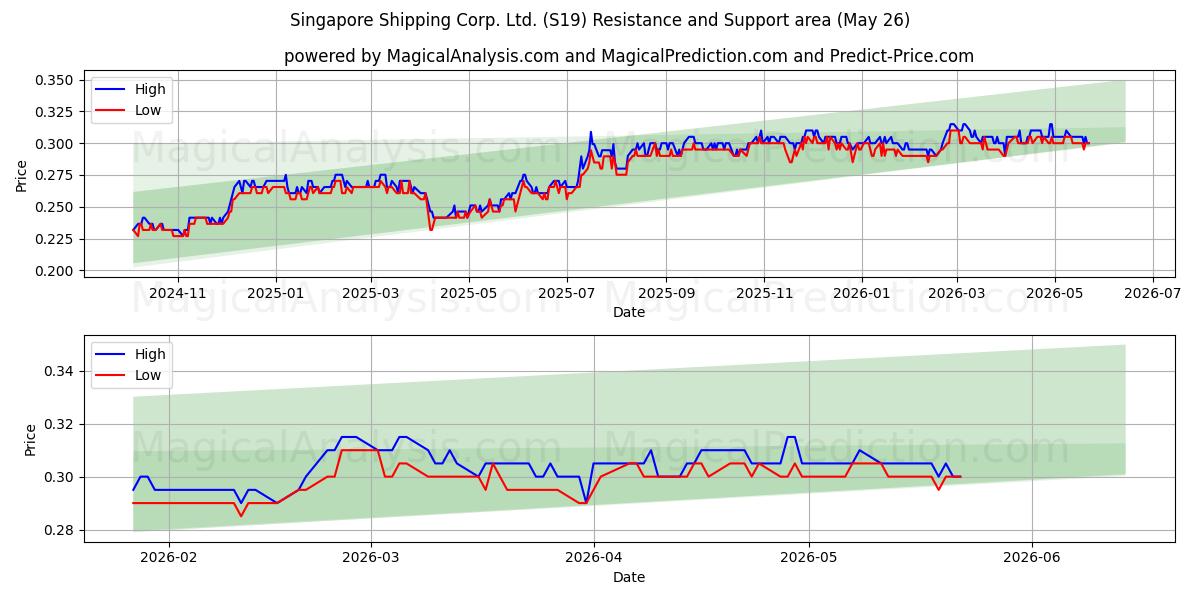This screenshot has height=600, width=1200.
Task: Click the 0.30 price tick in bottom chart
Action: click(x=59, y=478)
